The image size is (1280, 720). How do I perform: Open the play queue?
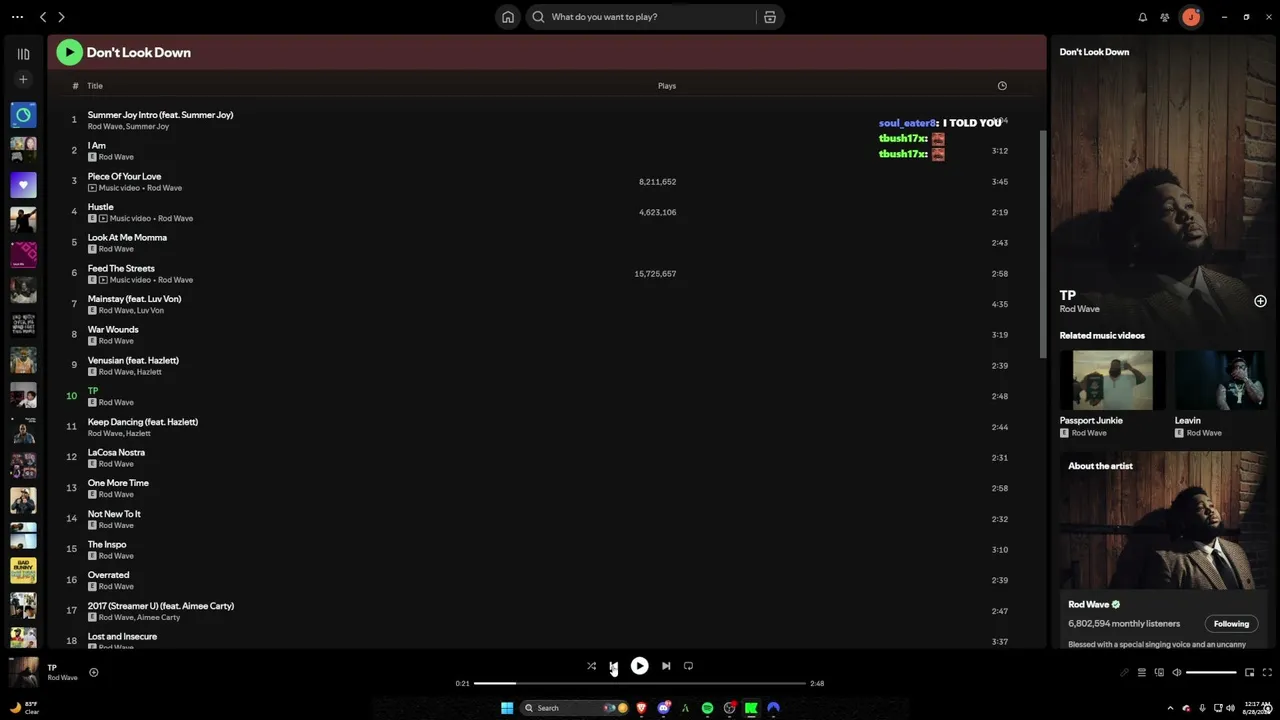click(x=1141, y=673)
